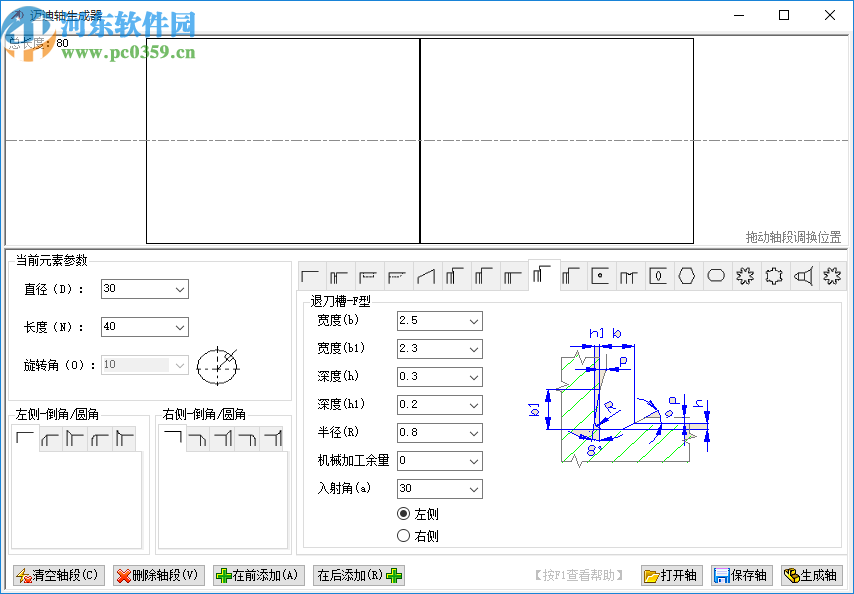Select the rightmost gear segment type icon

pos(830,275)
